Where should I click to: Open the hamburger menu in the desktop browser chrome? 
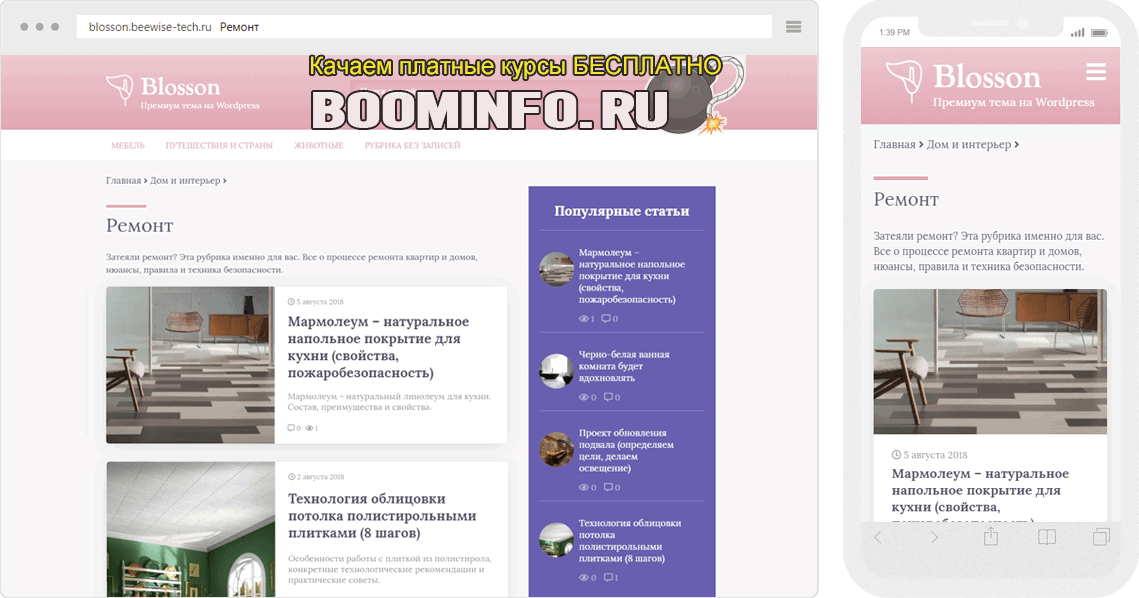[794, 27]
